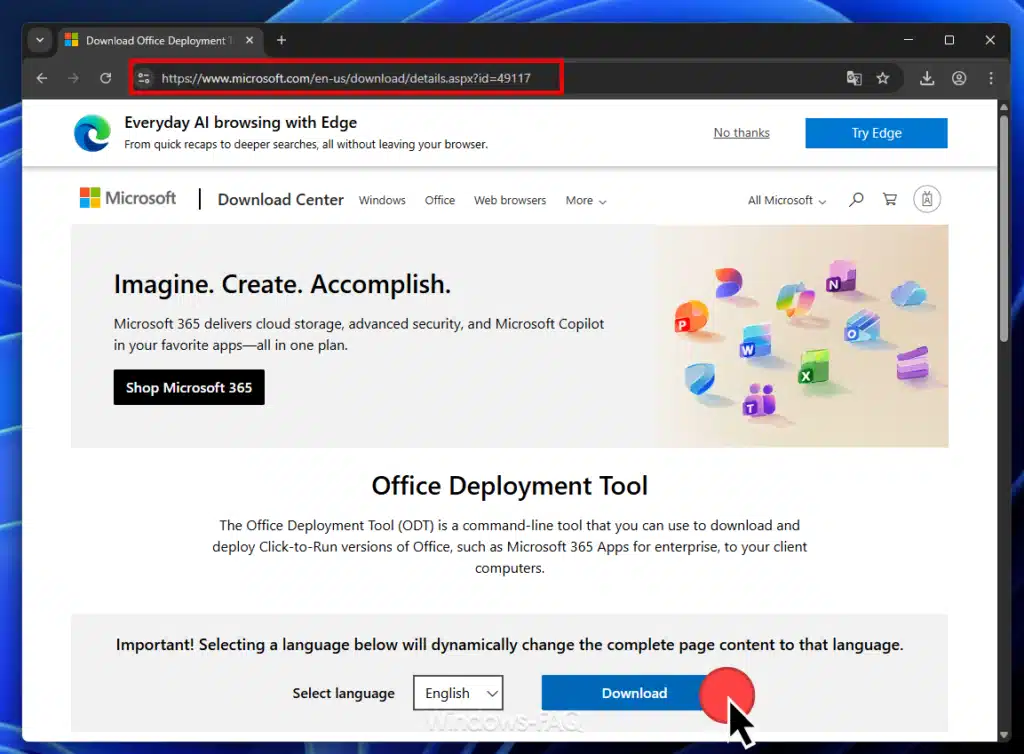Click Shop Microsoft 365 button
Screen dimensions: 1024x754
pyautogui.click(x=189, y=387)
